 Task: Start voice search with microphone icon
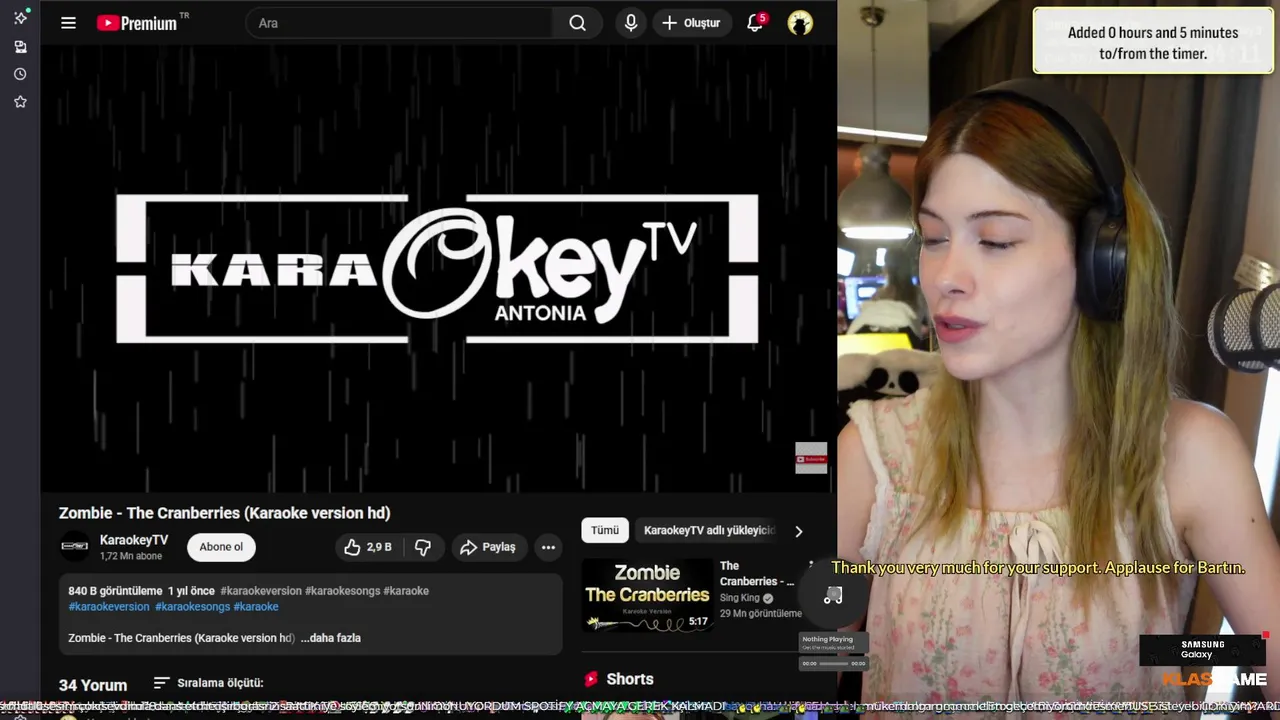pos(630,23)
